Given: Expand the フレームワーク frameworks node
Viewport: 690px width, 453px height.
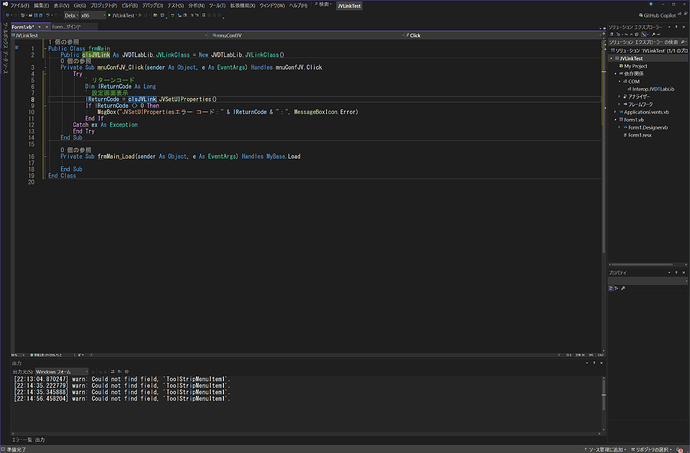Looking at the screenshot, I should 619,104.
